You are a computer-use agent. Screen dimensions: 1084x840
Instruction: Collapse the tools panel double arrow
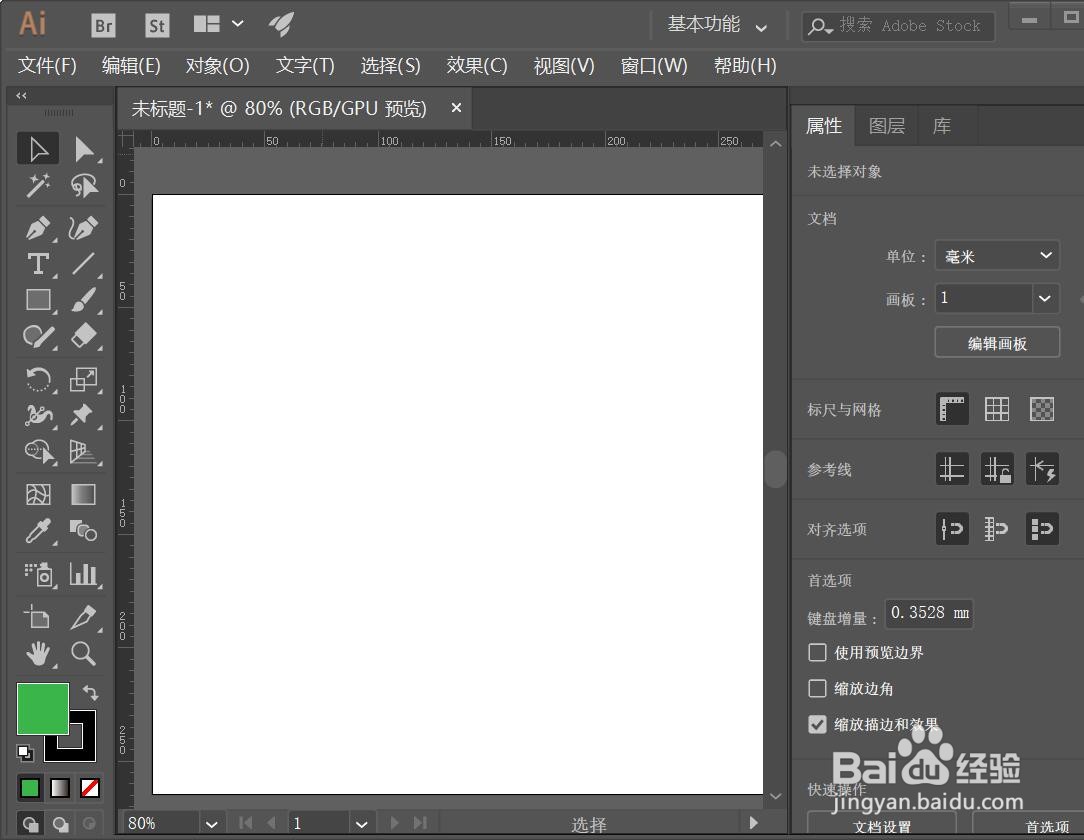[x=21, y=95]
